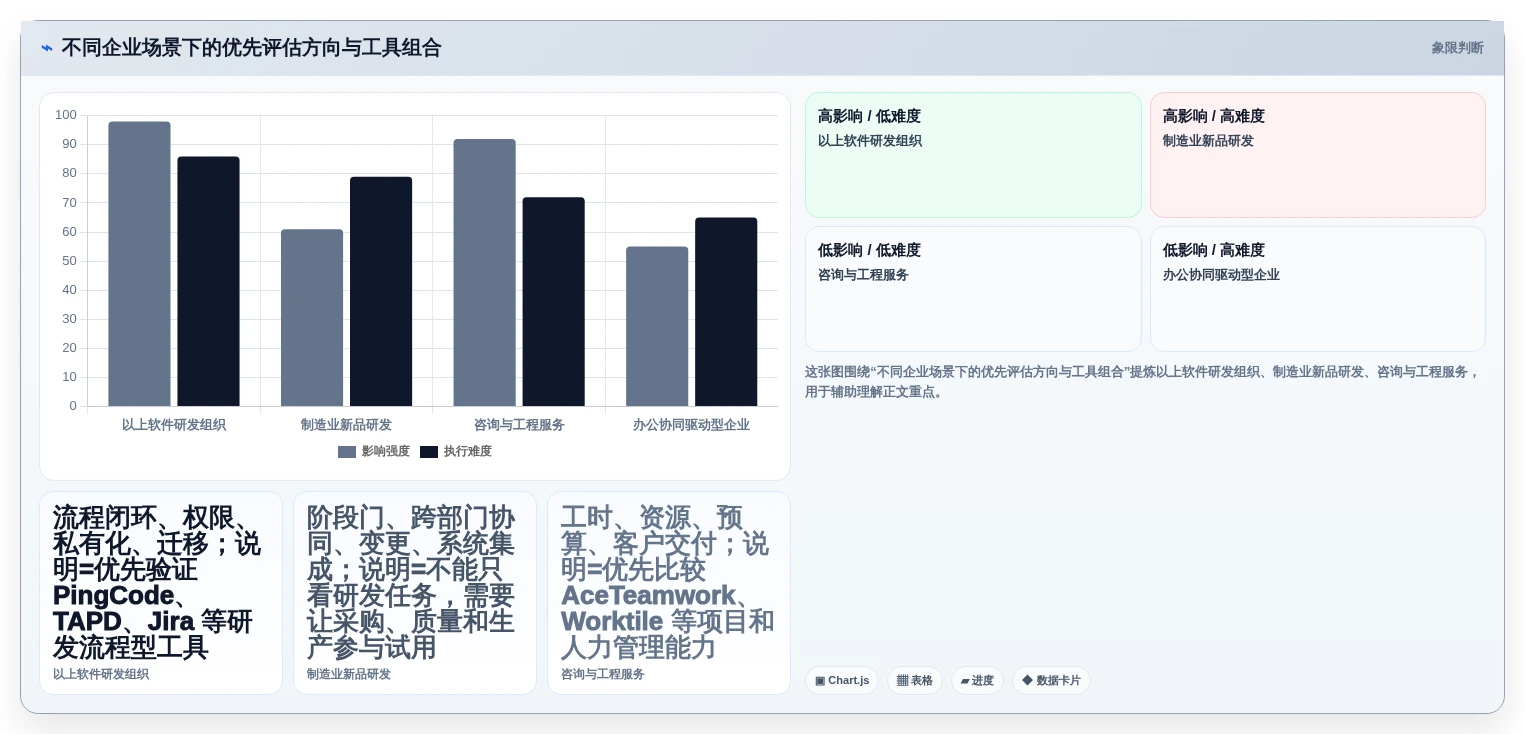Image resolution: width=1525 pixels, height=734 pixels.
Task: Toggle the 执行难度 legend swatch
Action: click(429, 452)
